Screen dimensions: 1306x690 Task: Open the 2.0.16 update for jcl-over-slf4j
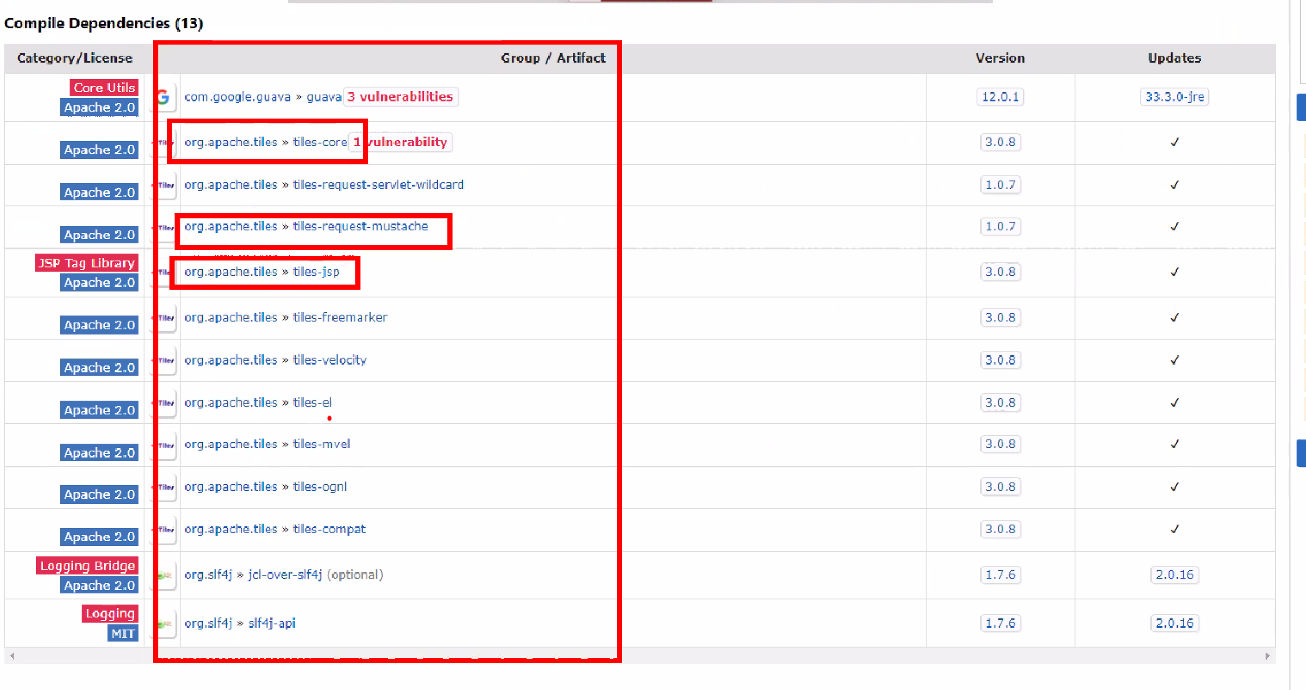(x=1175, y=575)
